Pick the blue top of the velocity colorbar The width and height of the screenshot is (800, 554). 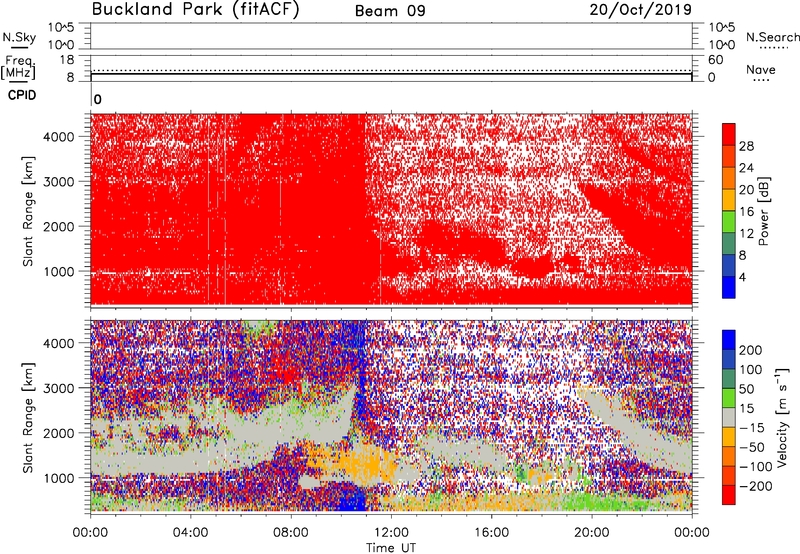click(x=729, y=340)
